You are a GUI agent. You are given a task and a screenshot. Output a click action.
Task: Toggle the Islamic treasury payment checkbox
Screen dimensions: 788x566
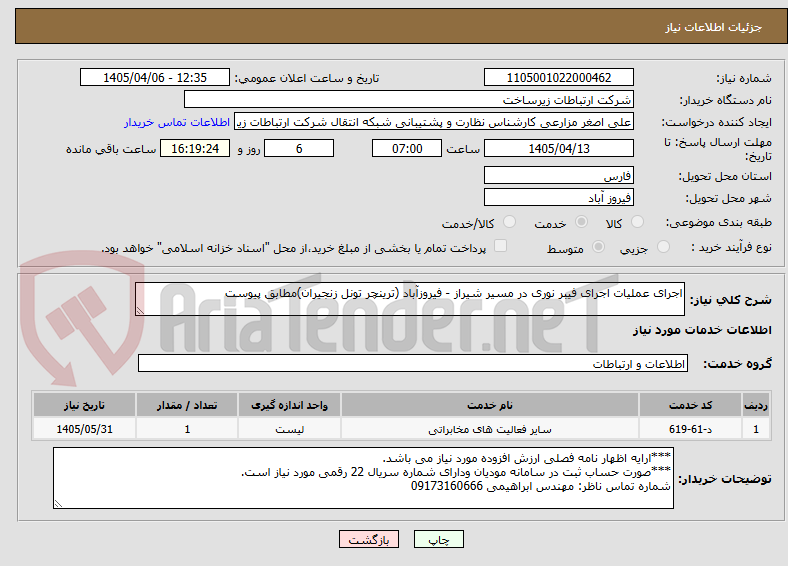coord(501,246)
